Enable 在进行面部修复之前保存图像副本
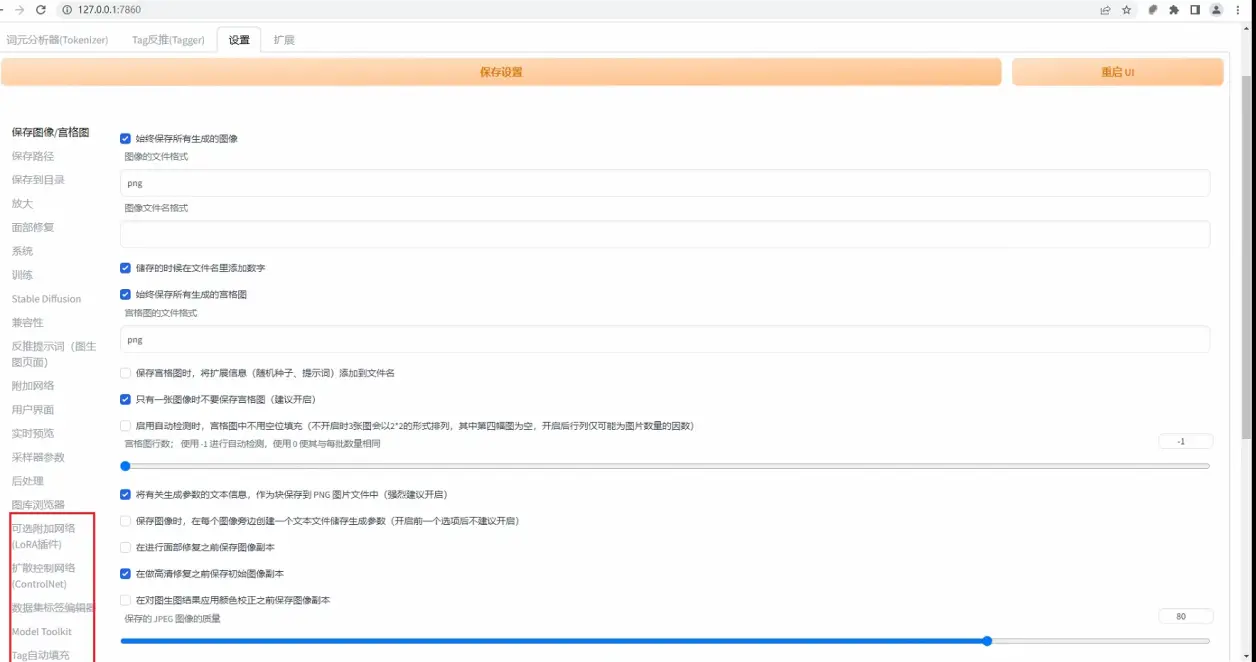 [x=125, y=548]
